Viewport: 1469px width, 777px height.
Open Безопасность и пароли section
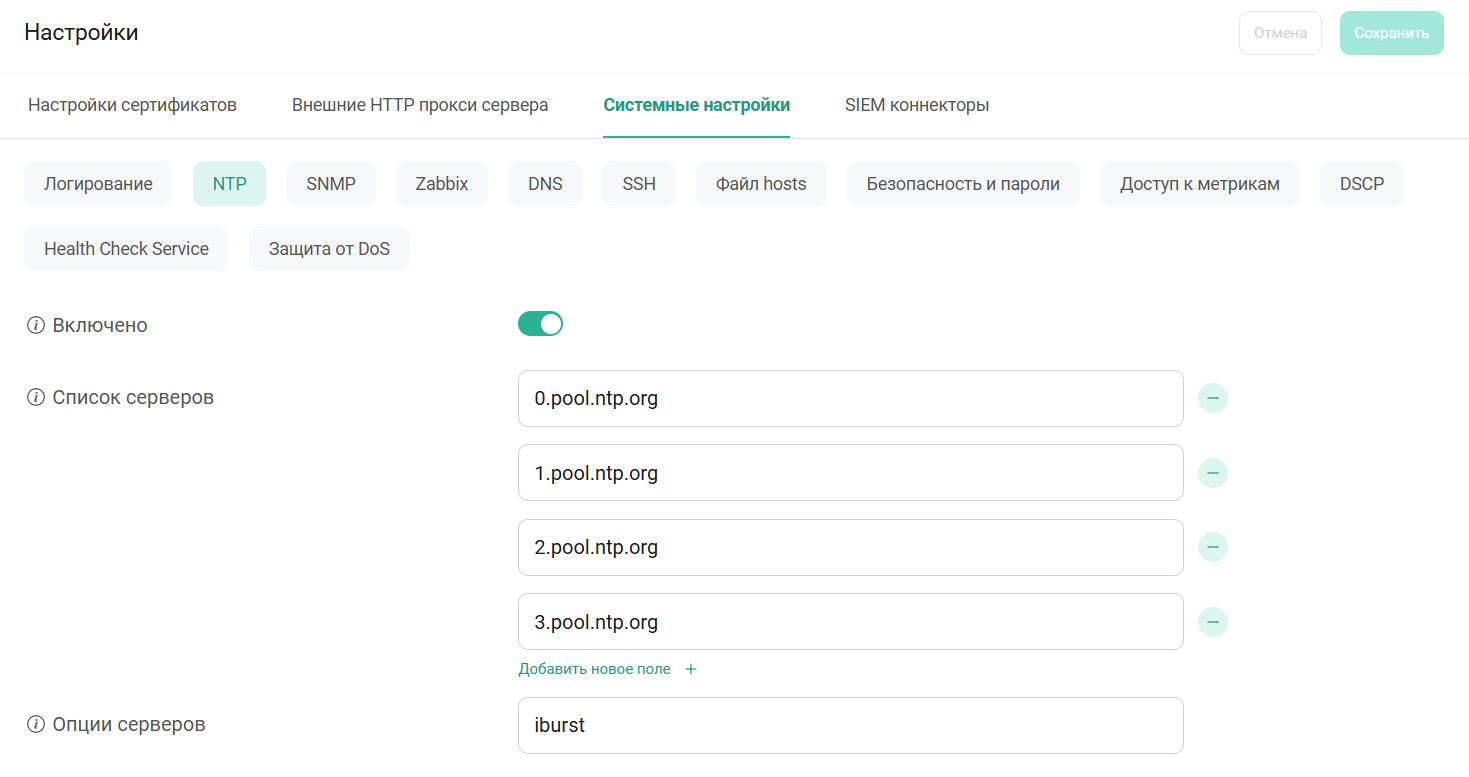coord(962,184)
